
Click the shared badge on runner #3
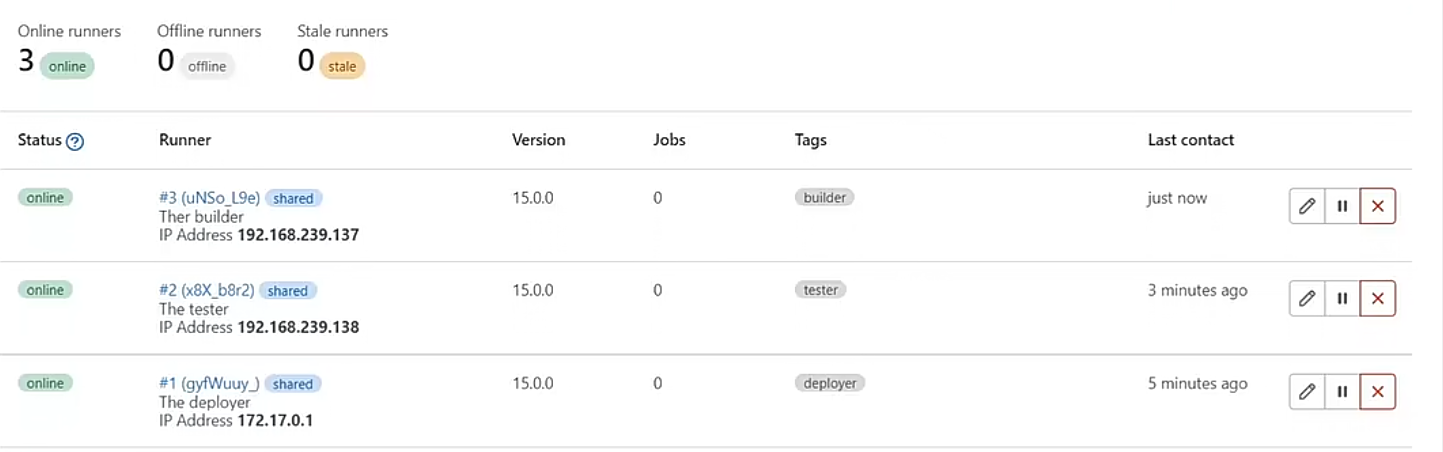pyautogui.click(x=294, y=198)
